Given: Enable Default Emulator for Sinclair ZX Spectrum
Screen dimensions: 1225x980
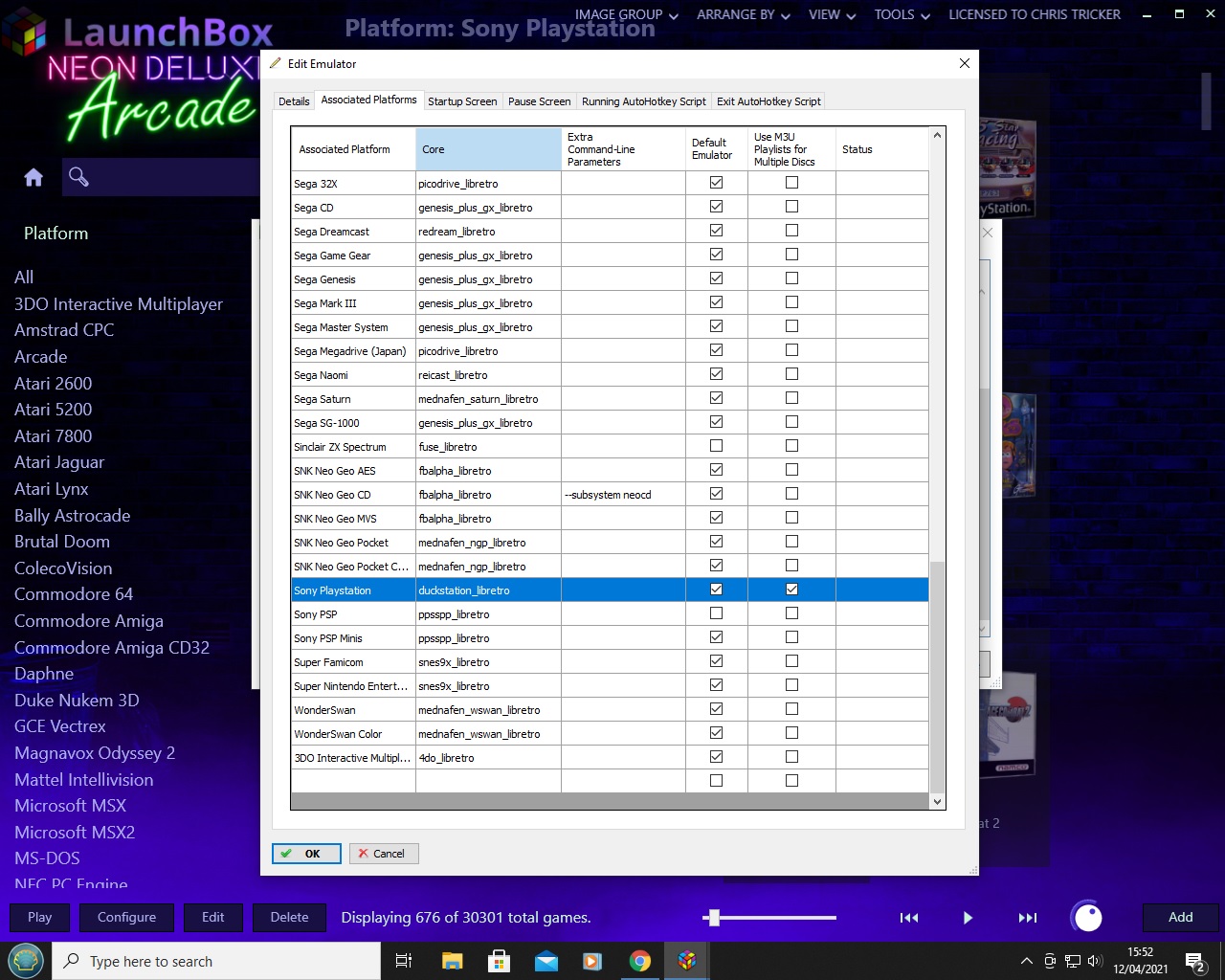Looking at the screenshot, I should click(x=716, y=446).
